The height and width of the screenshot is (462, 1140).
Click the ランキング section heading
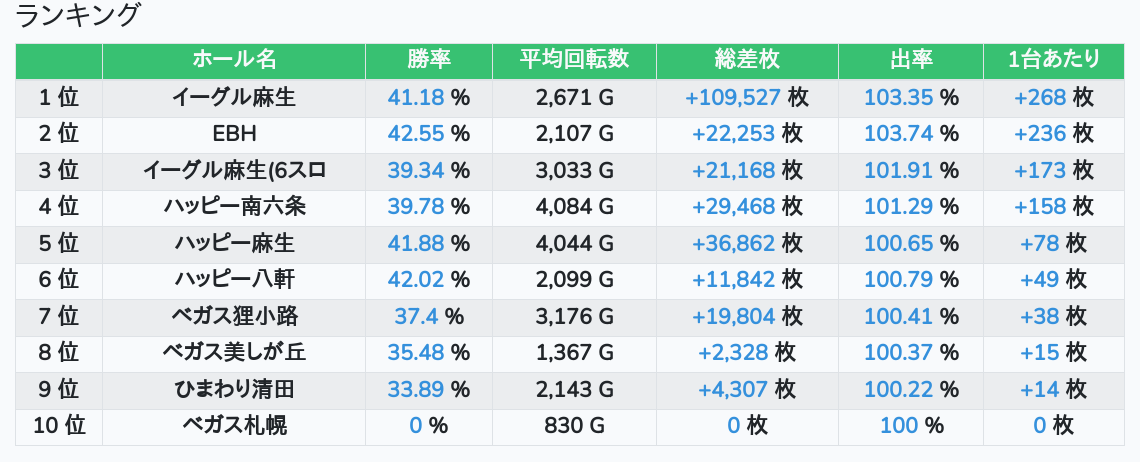pyautogui.click(x=79, y=15)
